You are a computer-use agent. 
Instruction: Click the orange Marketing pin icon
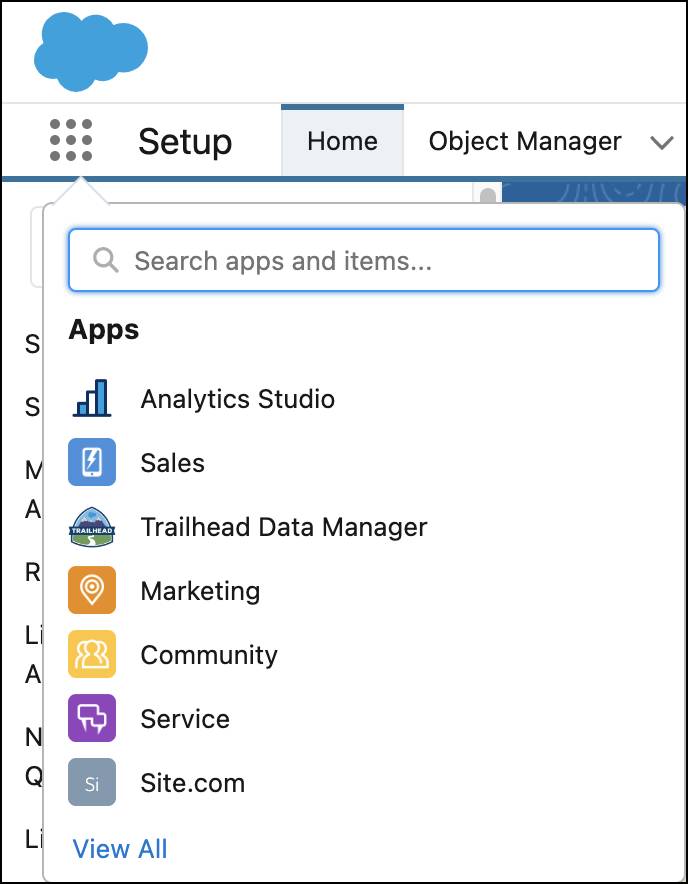(x=92, y=590)
